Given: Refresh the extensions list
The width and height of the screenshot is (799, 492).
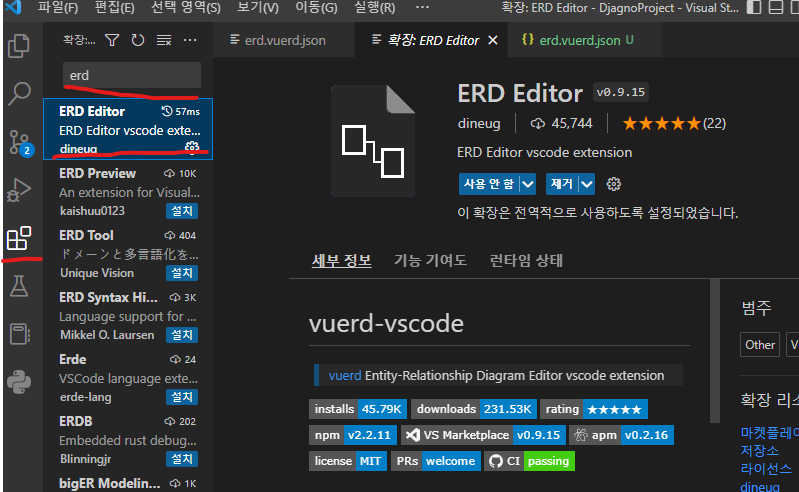Looking at the screenshot, I should click(138, 40).
